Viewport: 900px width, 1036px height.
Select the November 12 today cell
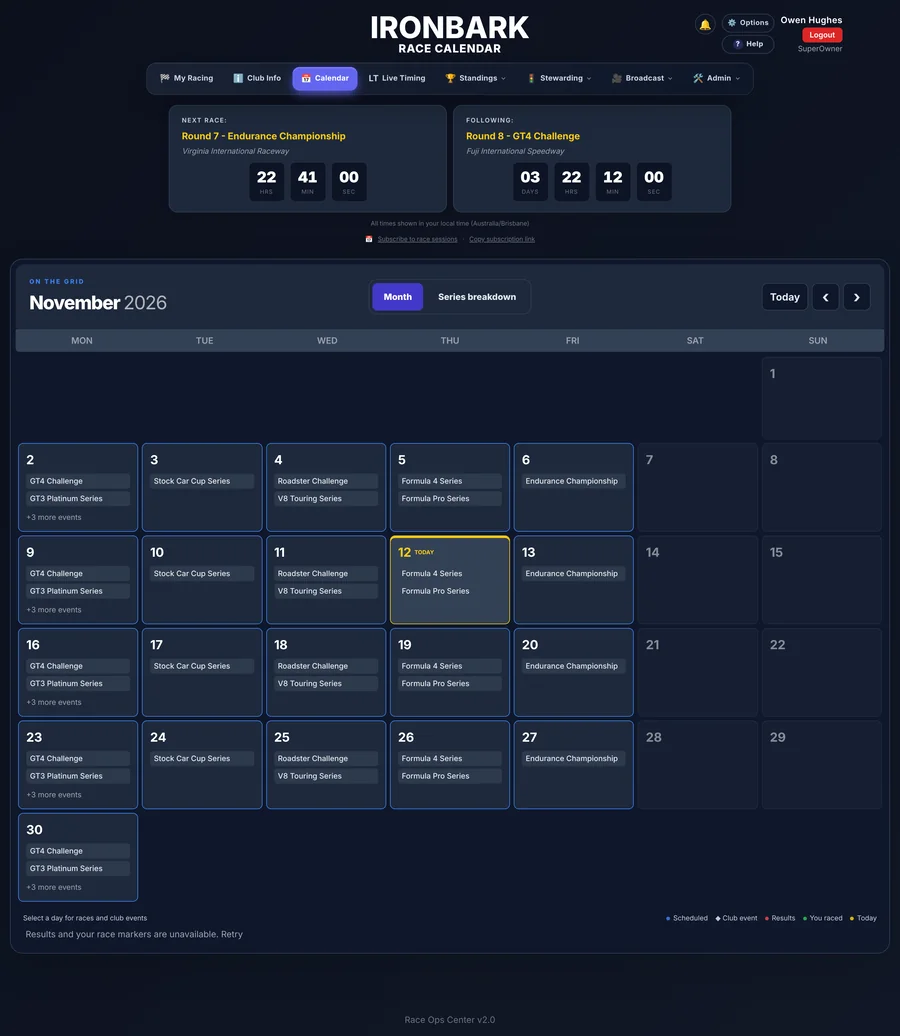pyautogui.click(x=450, y=580)
